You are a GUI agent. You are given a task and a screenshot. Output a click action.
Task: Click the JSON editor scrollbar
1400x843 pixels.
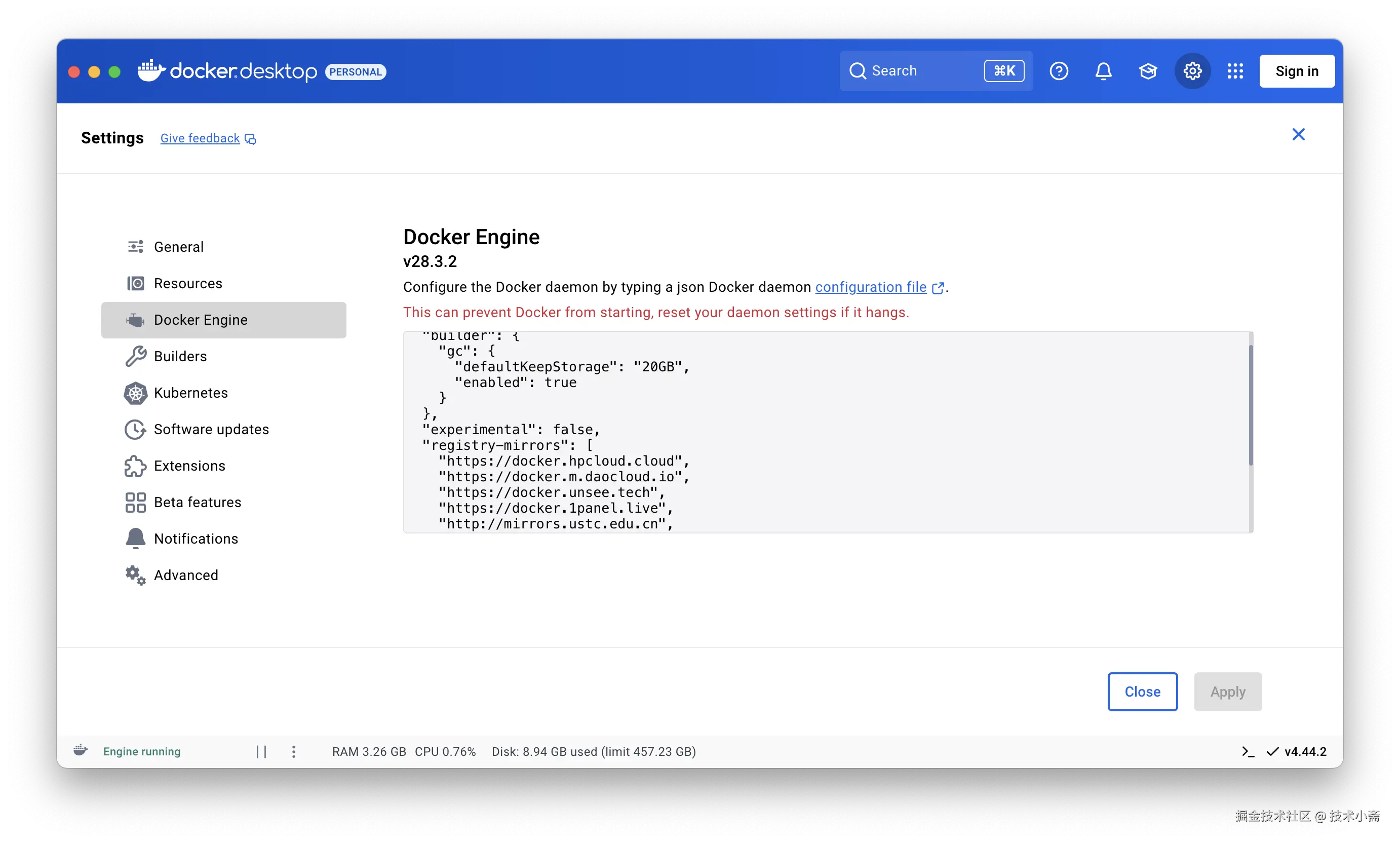[1250, 406]
